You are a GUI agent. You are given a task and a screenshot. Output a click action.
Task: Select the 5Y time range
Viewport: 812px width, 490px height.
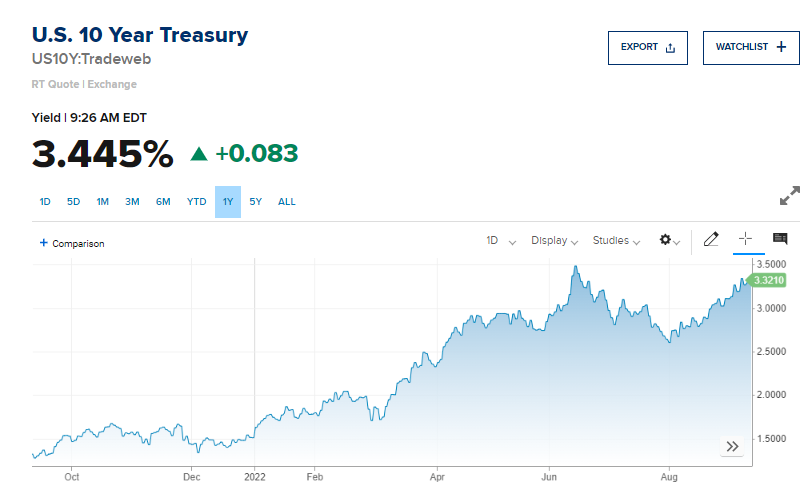click(256, 202)
